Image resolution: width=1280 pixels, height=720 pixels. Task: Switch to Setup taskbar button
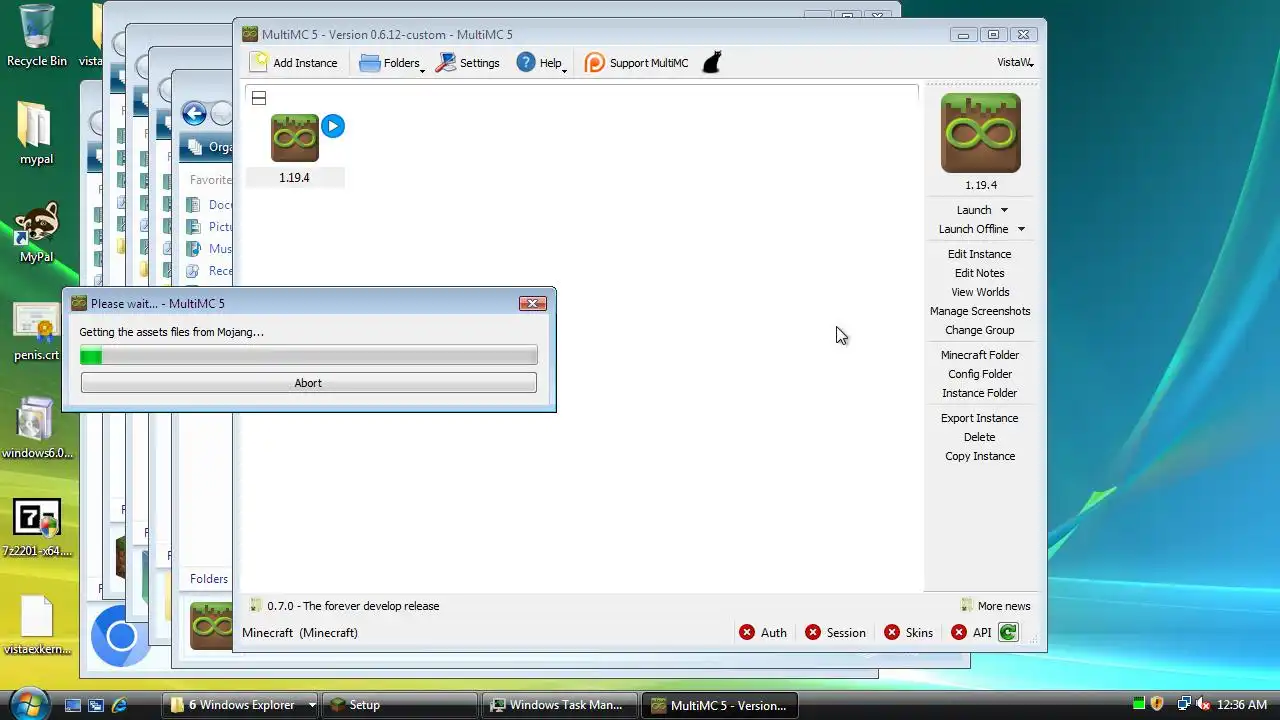[x=401, y=705]
